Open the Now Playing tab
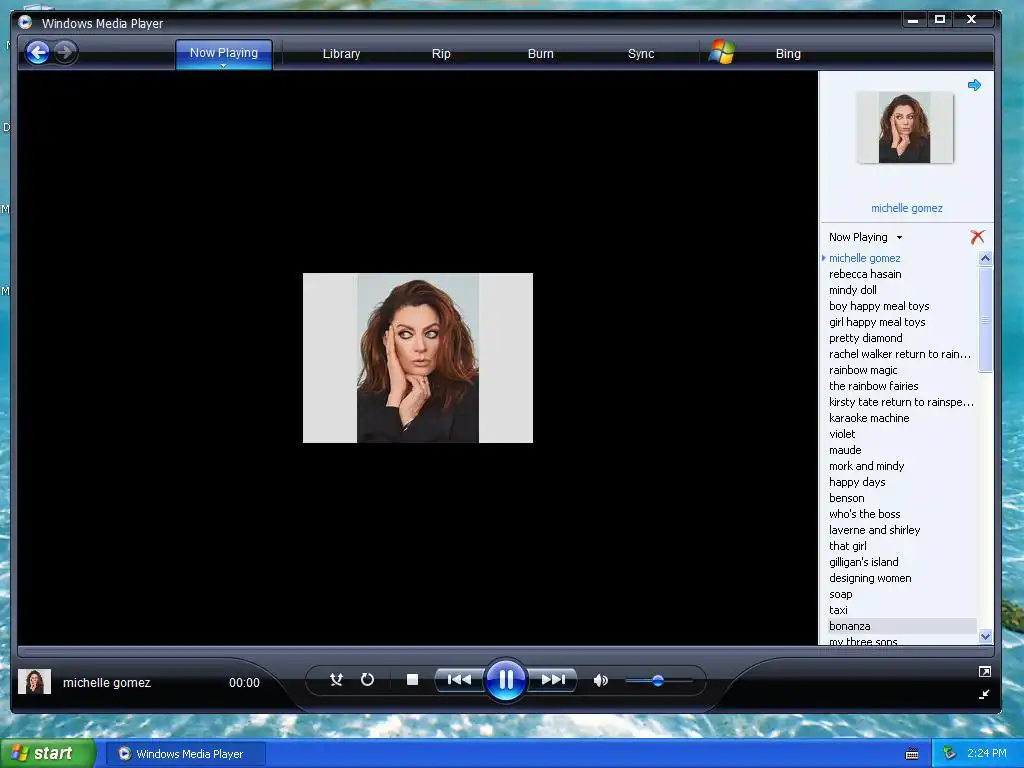This screenshot has height=768, width=1024. tap(223, 52)
